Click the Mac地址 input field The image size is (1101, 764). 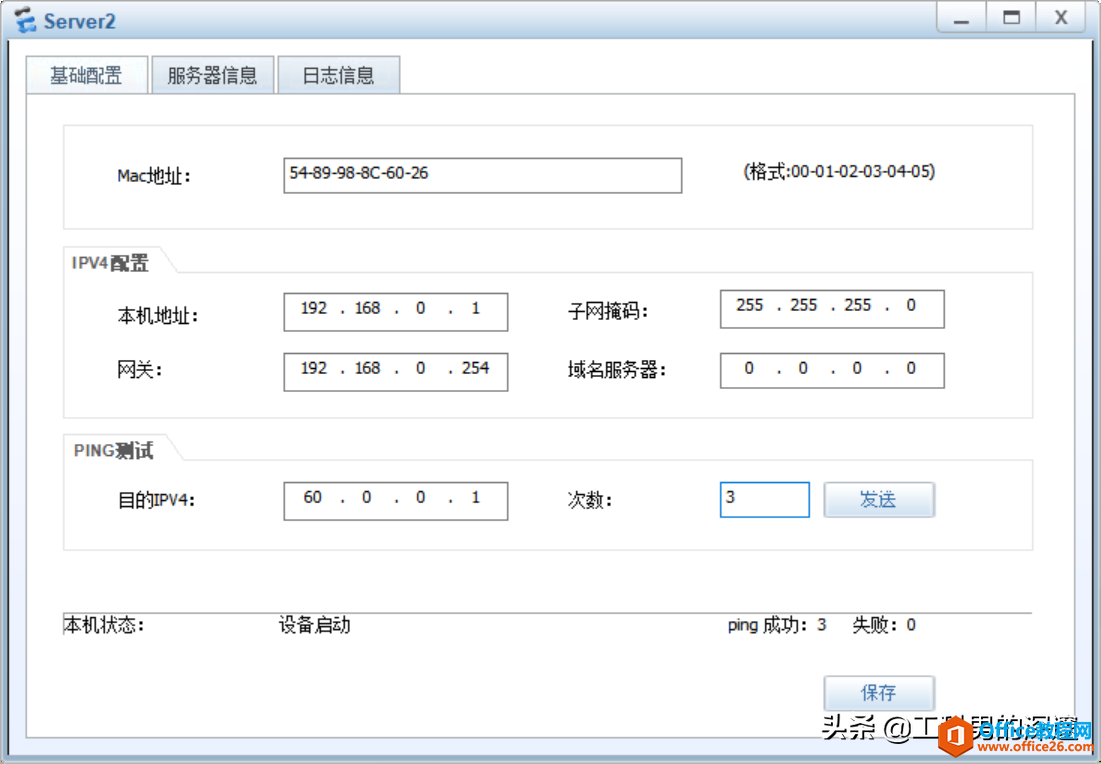pyautogui.click(x=482, y=174)
